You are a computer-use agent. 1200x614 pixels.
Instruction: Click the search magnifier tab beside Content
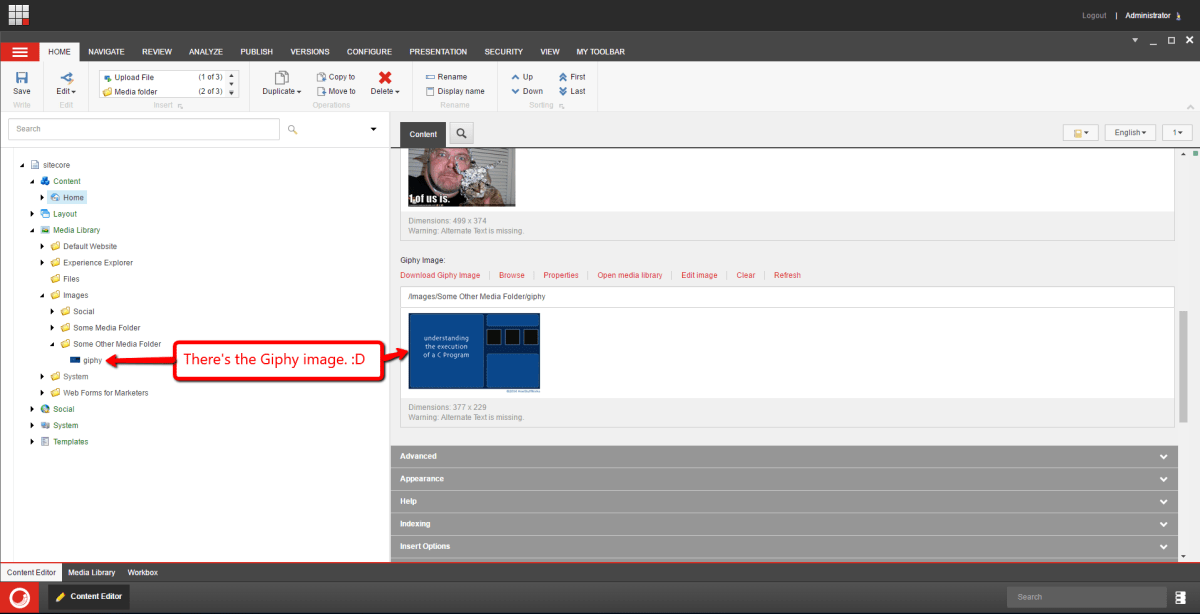pyautogui.click(x=461, y=133)
